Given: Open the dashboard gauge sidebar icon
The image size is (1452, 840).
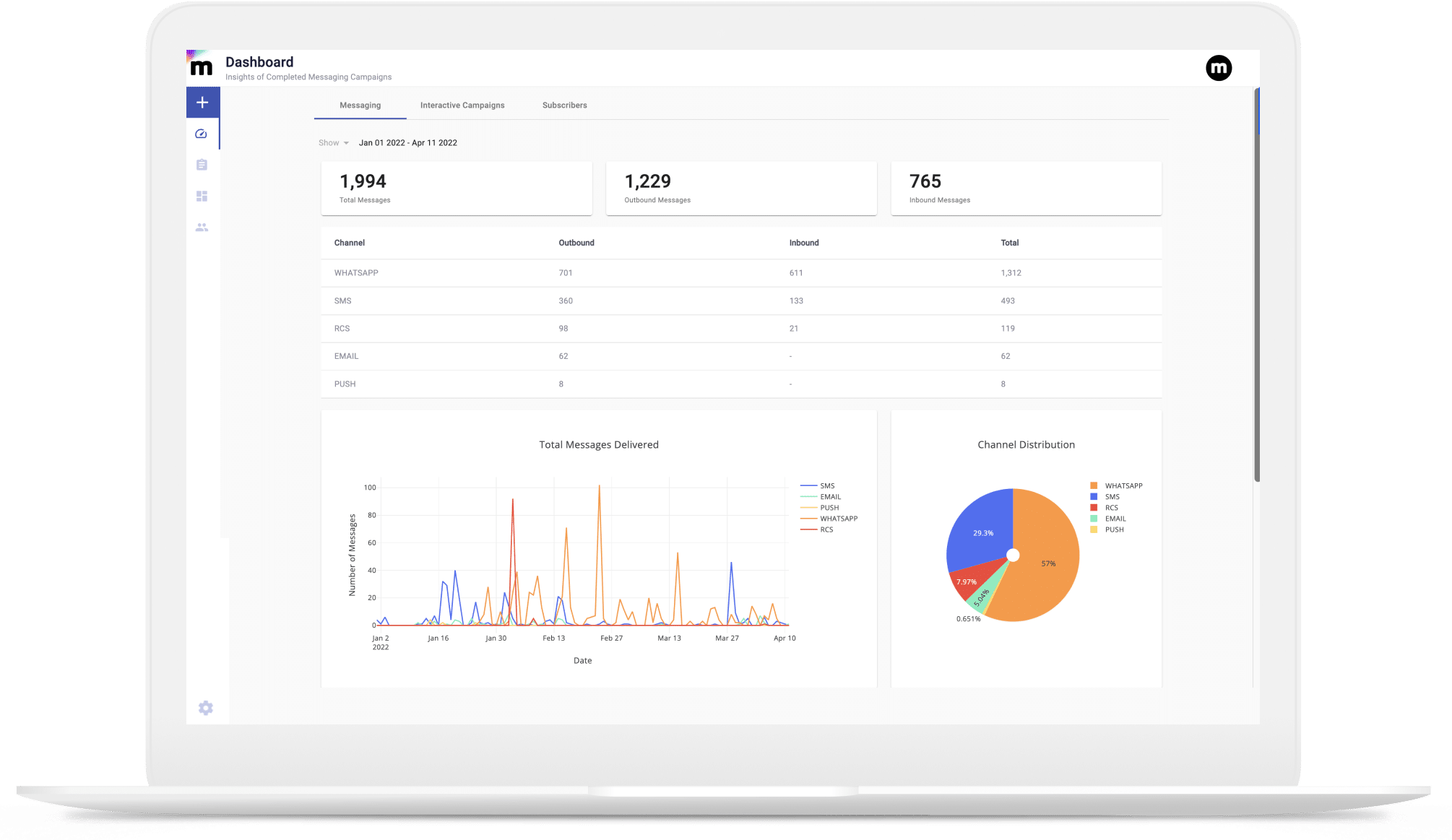Looking at the screenshot, I should click(x=202, y=134).
